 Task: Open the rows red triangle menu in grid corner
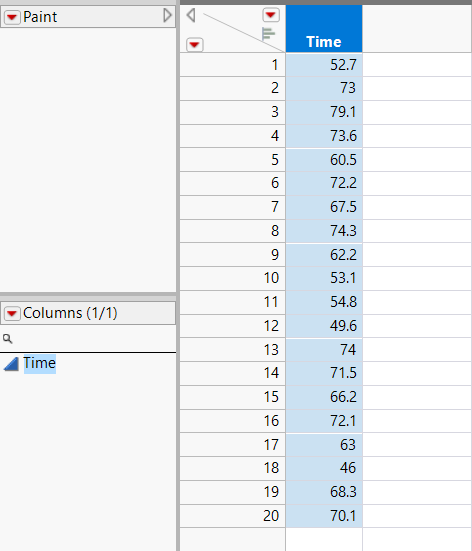tap(194, 45)
